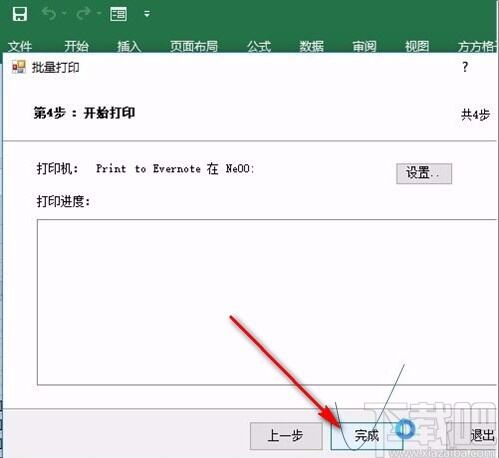Click the Save icon in the quick access toolbar
499x458 pixels.
pyautogui.click(x=20, y=14)
